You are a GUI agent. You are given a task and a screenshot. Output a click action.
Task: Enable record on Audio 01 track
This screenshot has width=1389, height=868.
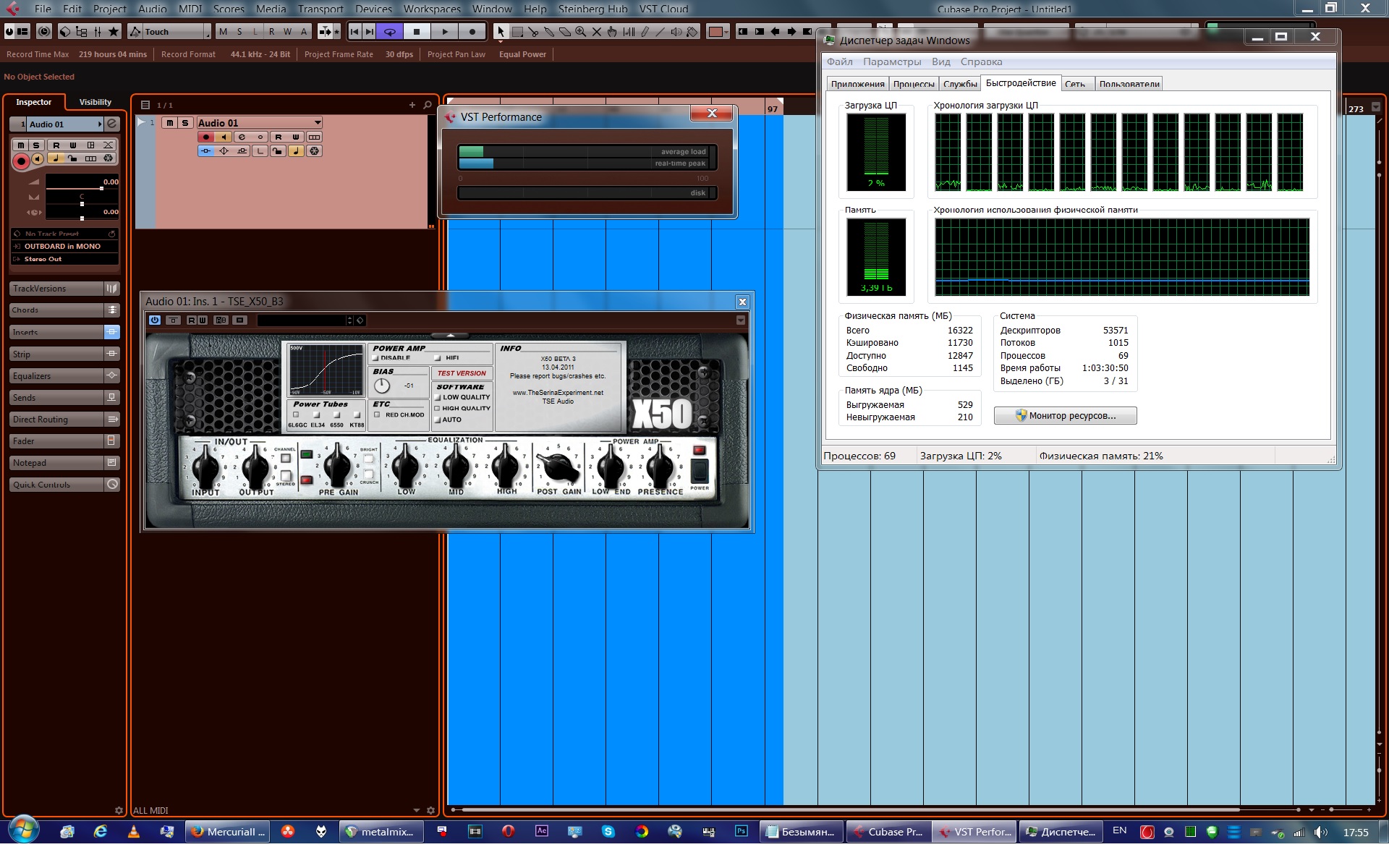click(x=206, y=137)
